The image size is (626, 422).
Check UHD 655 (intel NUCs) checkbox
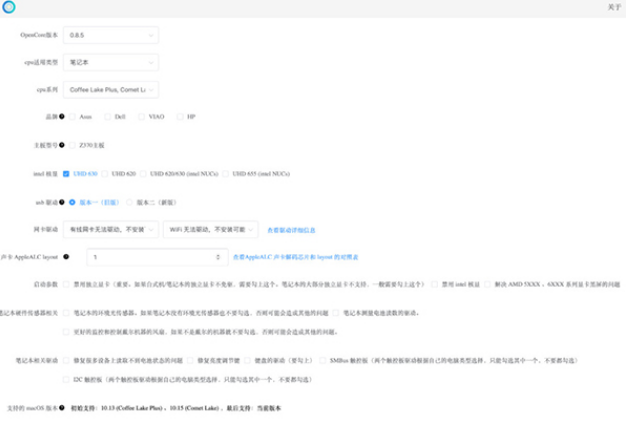tap(226, 174)
